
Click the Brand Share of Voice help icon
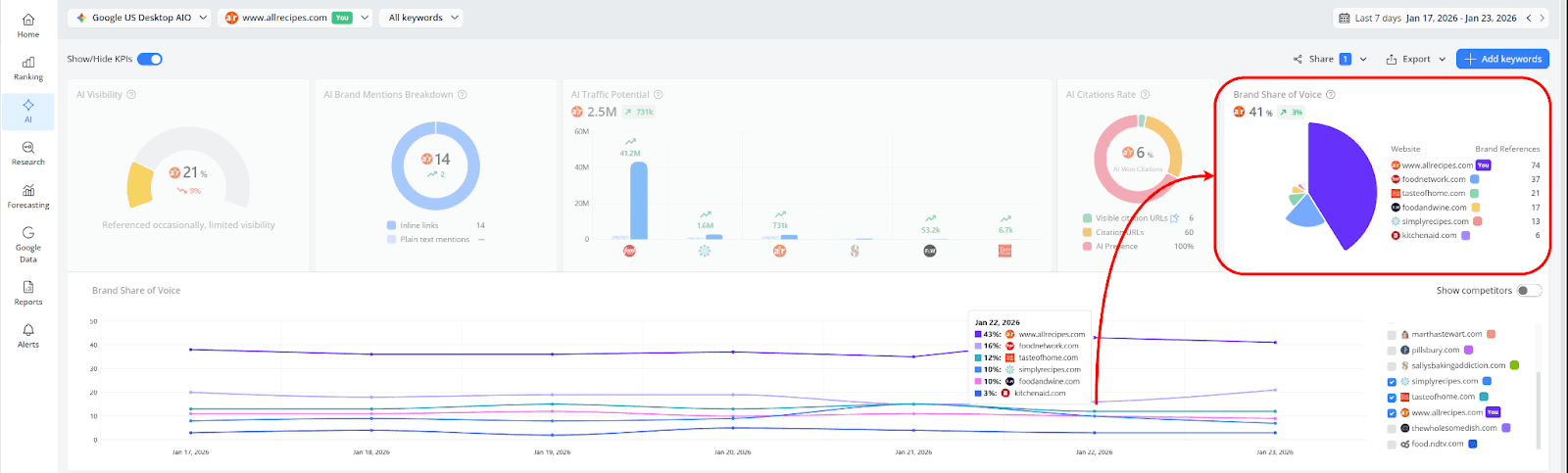(1331, 95)
